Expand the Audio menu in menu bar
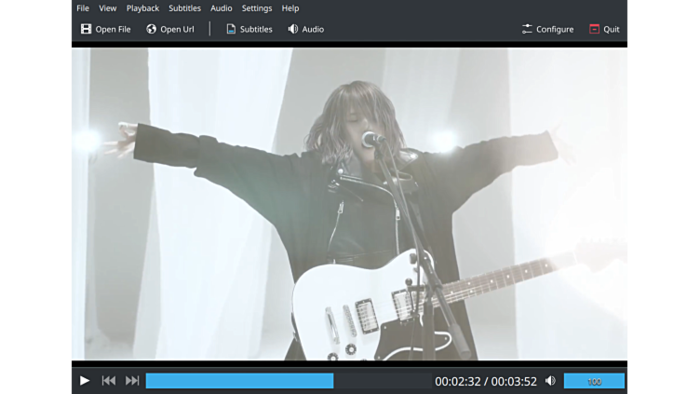The width and height of the screenshot is (700, 394). coord(221,8)
